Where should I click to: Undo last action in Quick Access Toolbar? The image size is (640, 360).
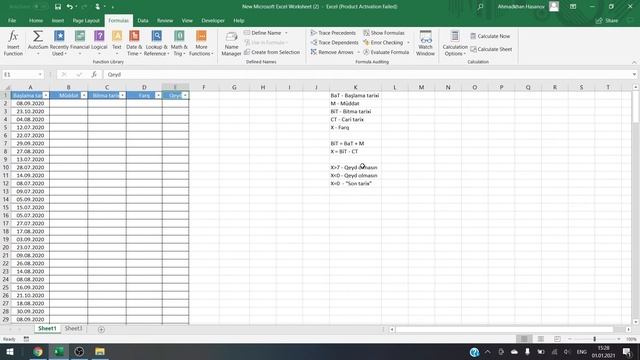(70, 7)
